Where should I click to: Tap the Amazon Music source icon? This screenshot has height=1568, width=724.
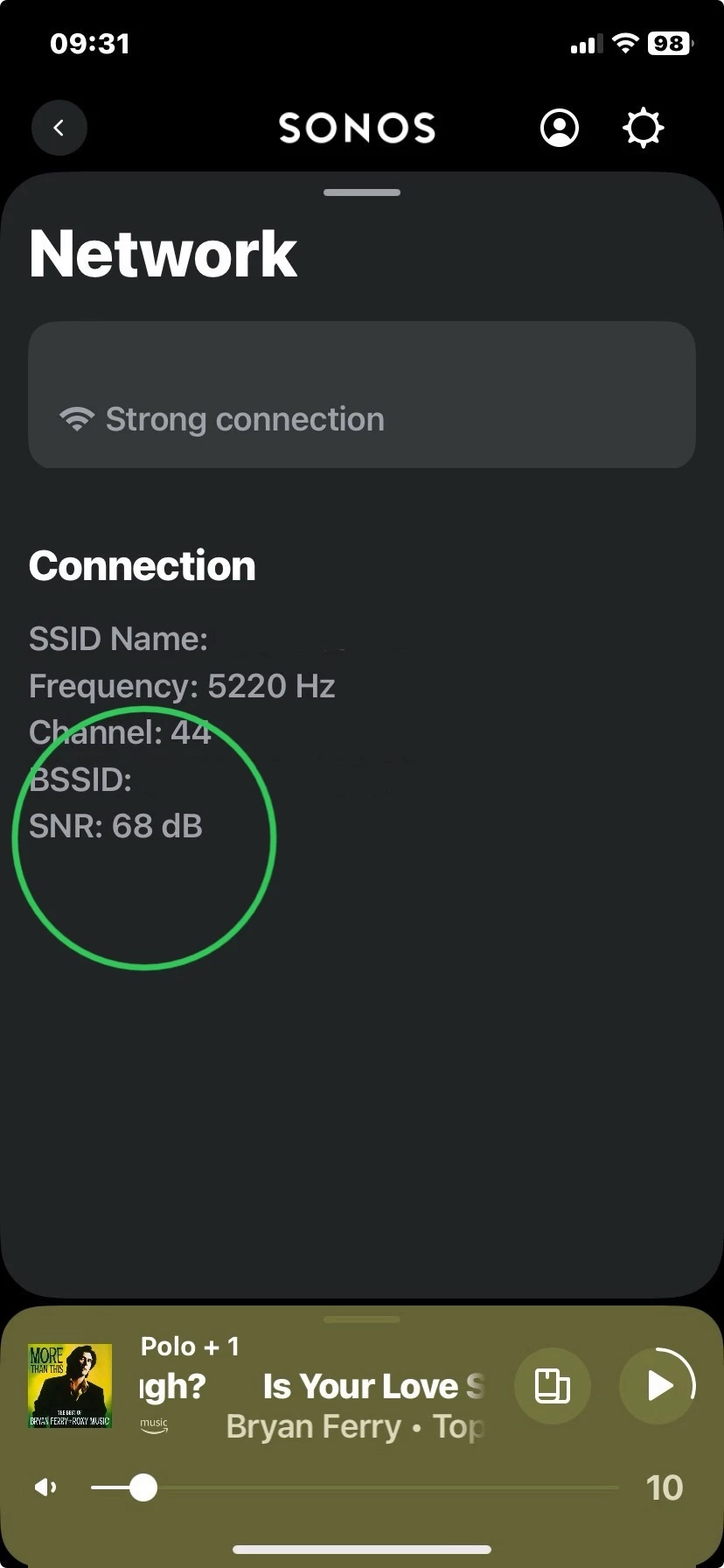154,1424
